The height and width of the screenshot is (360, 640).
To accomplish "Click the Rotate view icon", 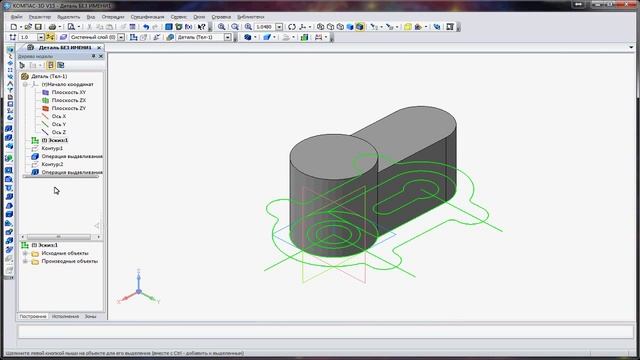I will click(291, 27).
